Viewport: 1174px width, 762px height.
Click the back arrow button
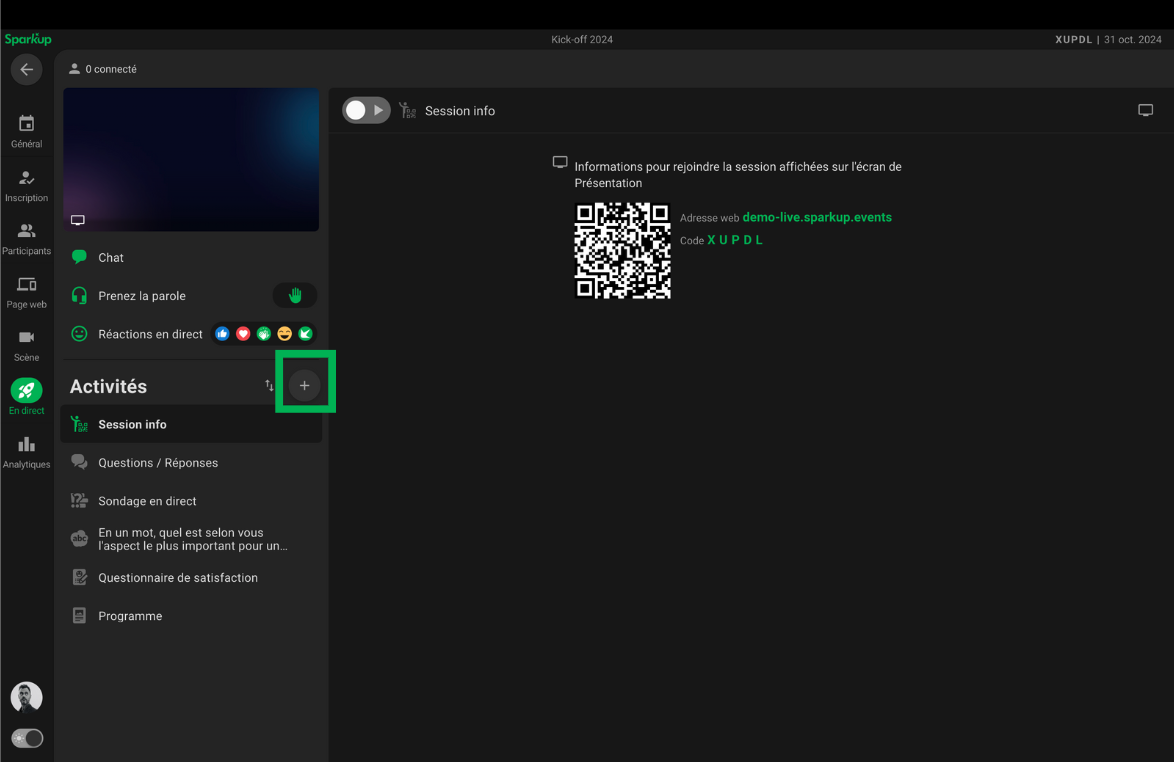point(26,69)
